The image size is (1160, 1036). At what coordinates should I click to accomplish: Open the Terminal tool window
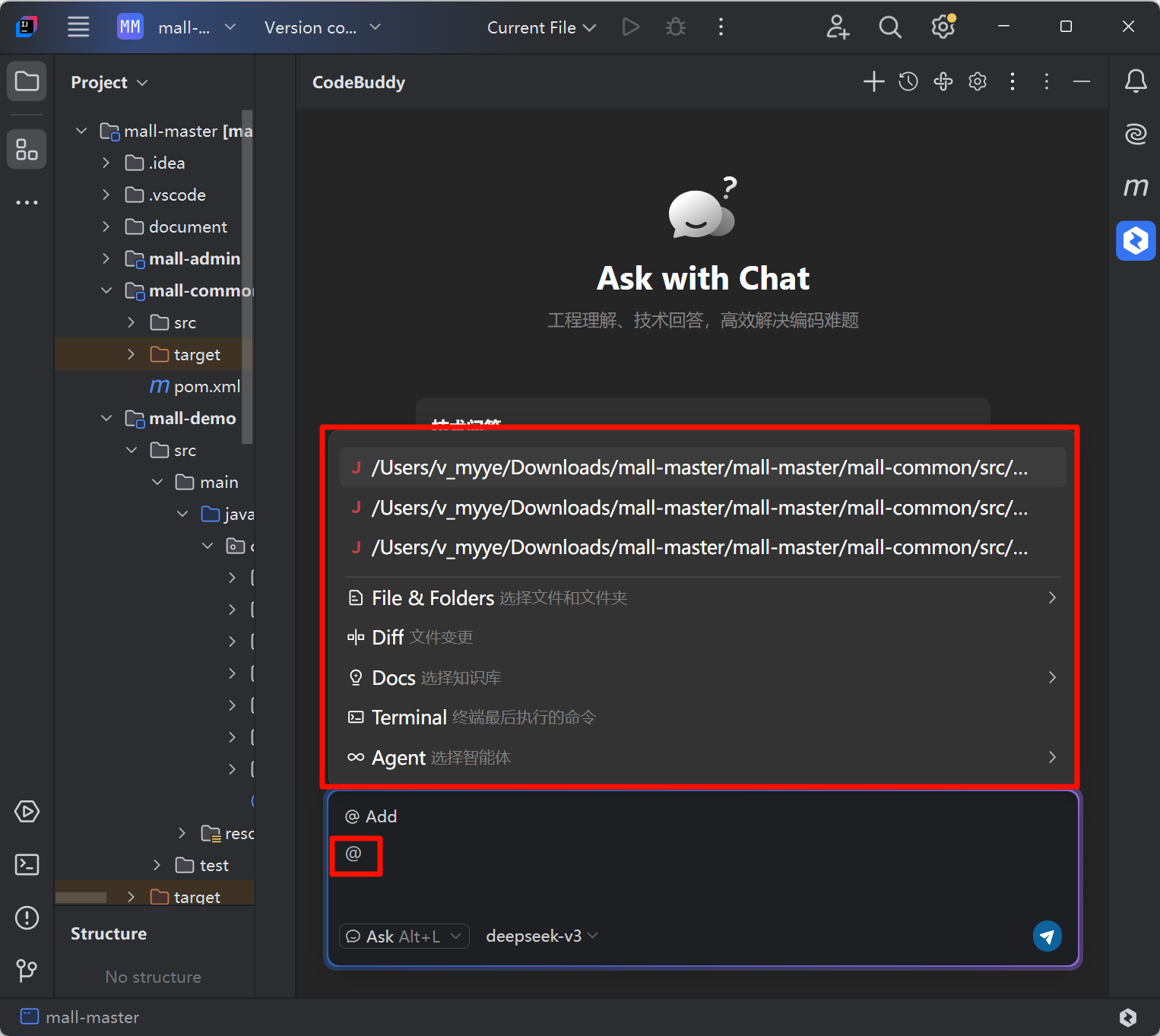tap(27, 865)
